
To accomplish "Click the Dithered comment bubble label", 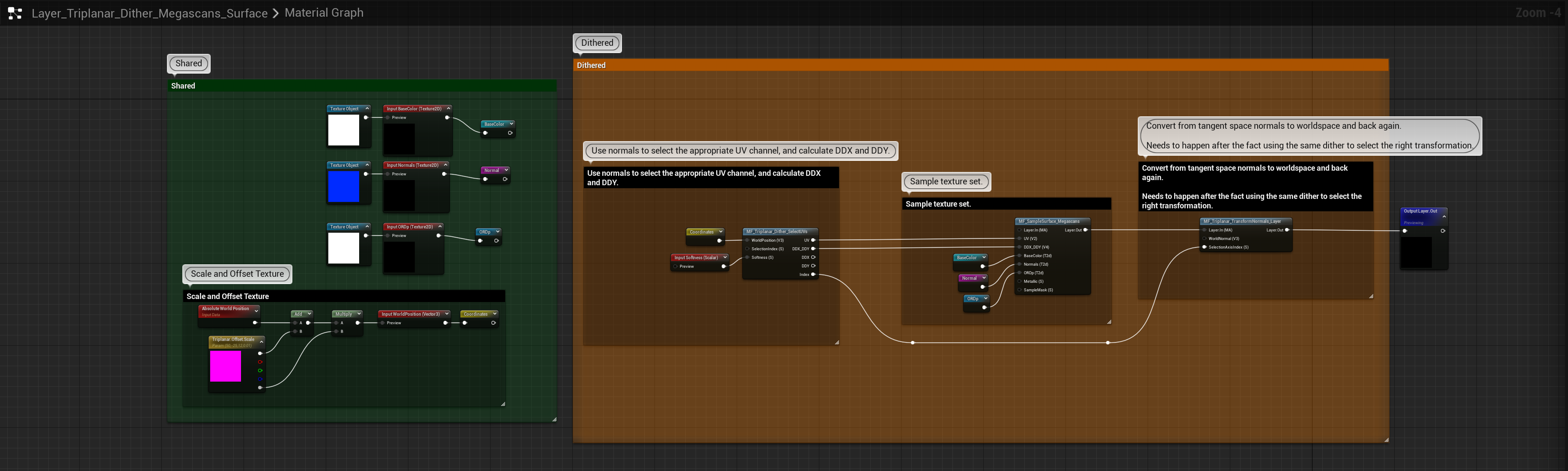I will click(x=597, y=43).
